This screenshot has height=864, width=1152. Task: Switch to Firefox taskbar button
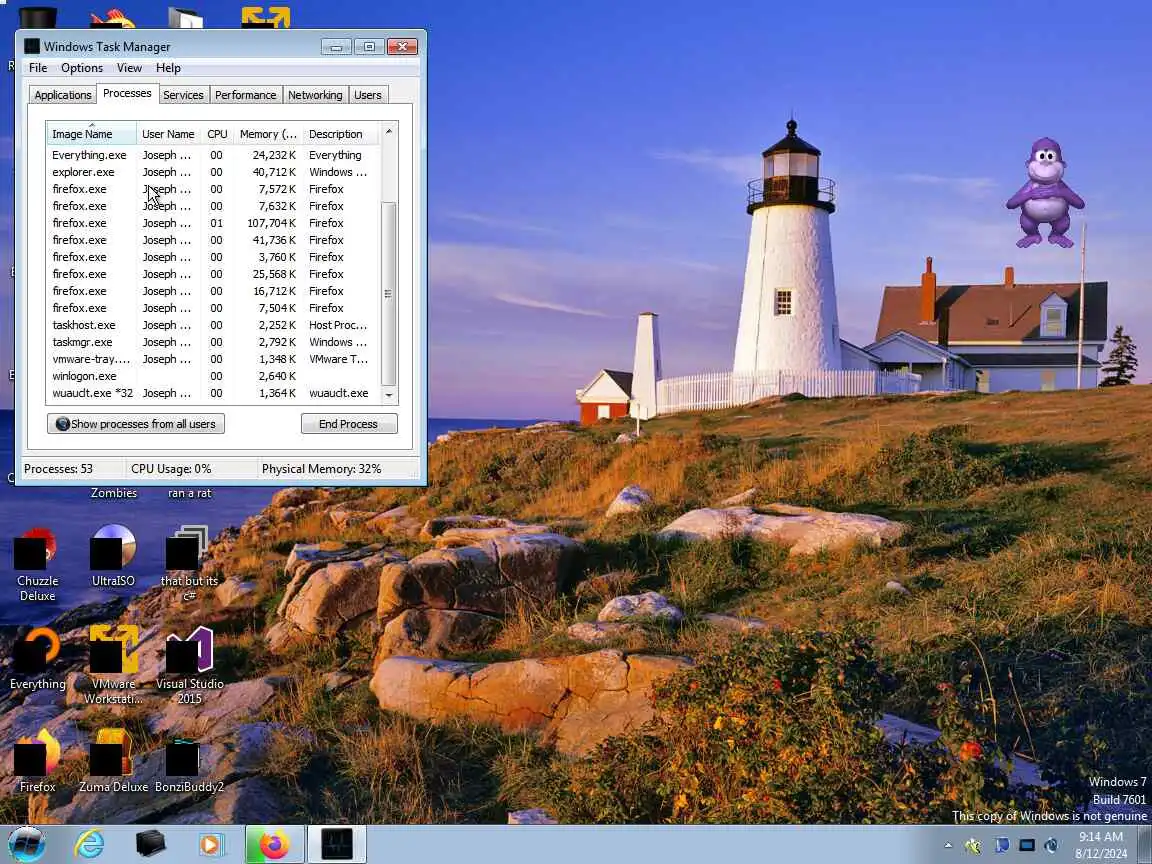coord(275,844)
